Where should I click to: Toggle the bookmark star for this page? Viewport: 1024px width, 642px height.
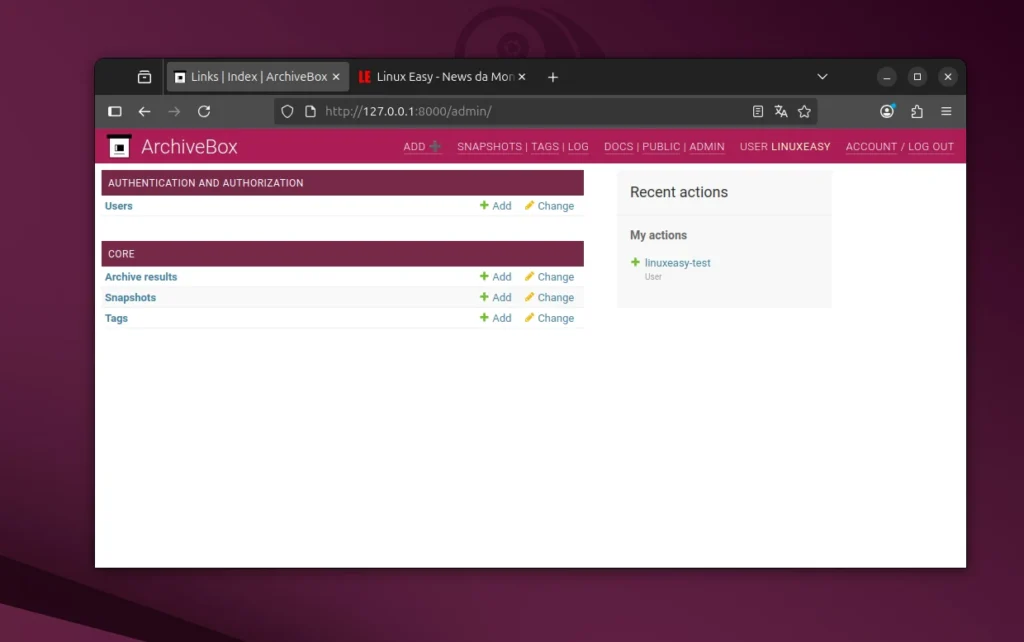click(805, 111)
